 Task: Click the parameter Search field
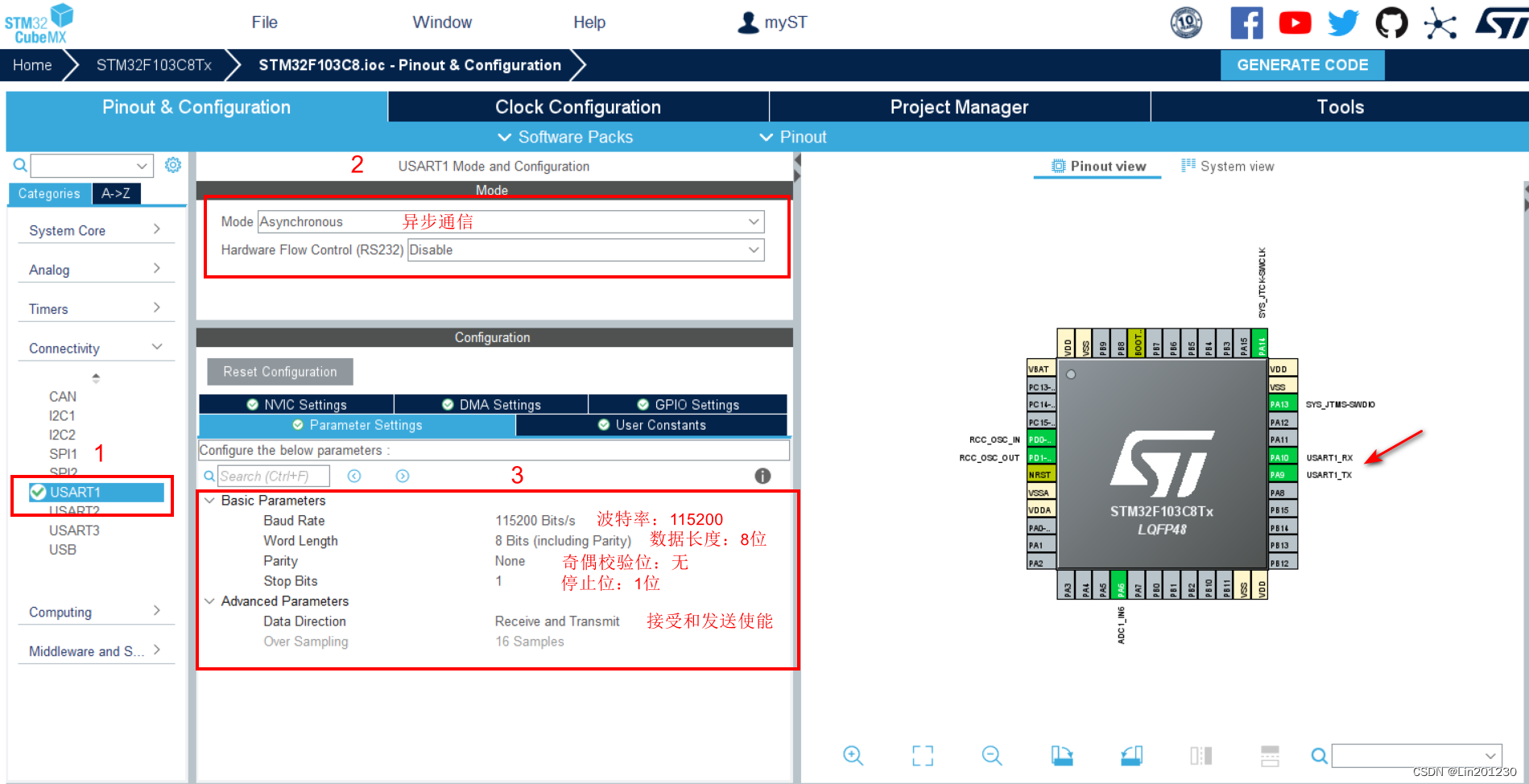tap(273, 476)
